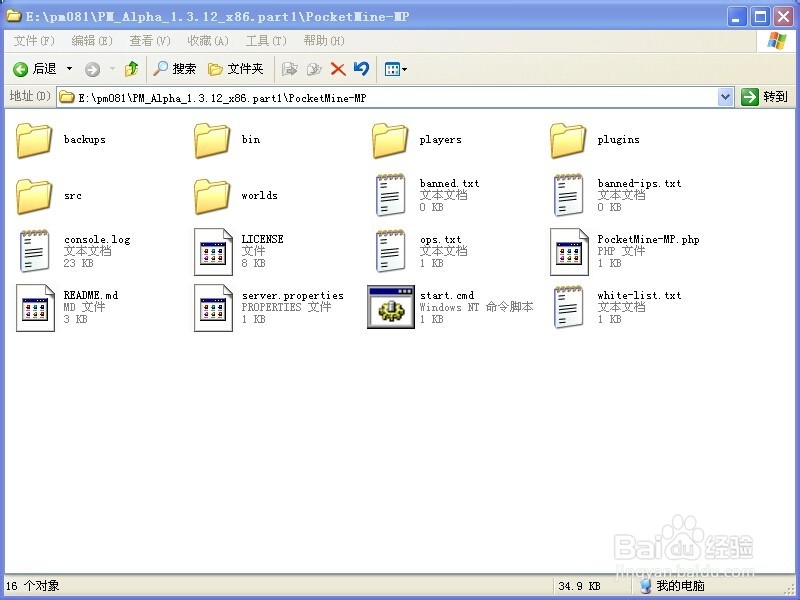Click the worlds folder name

tap(259, 195)
